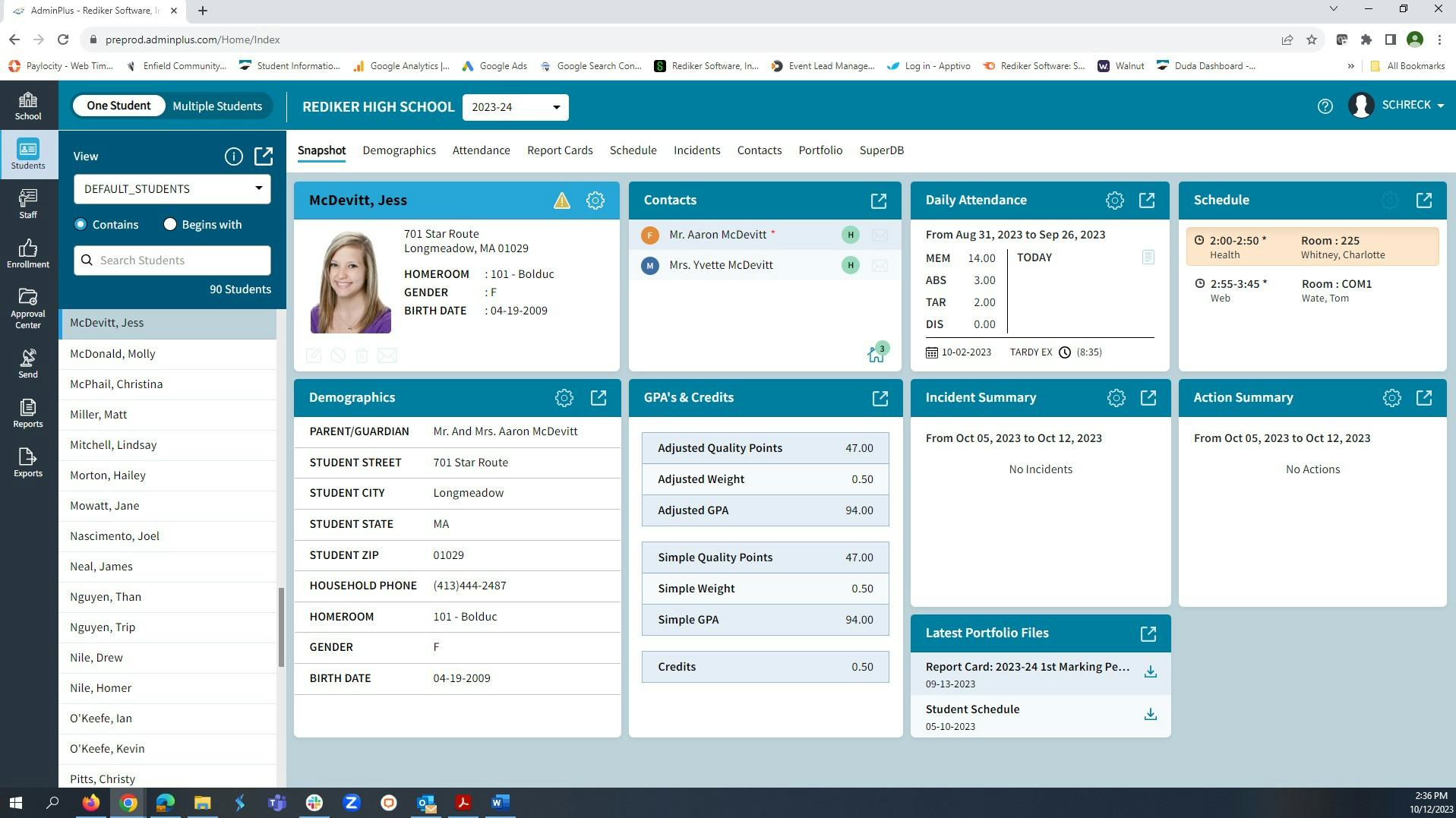Screen dimensions: 1456x818
Task: Open the 2023-24 school year dropdown
Action: (x=514, y=106)
